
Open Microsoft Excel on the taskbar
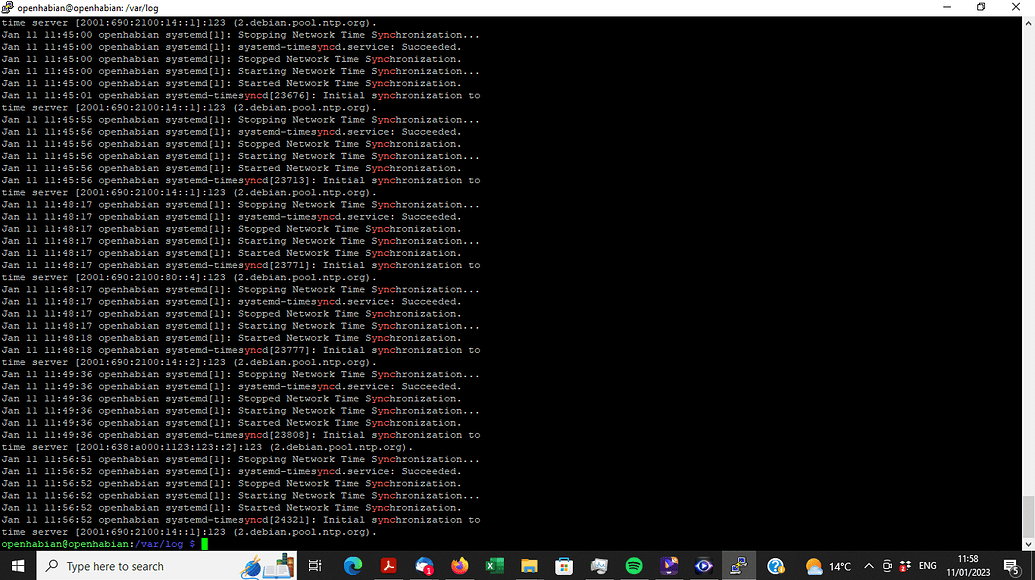[493, 565]
